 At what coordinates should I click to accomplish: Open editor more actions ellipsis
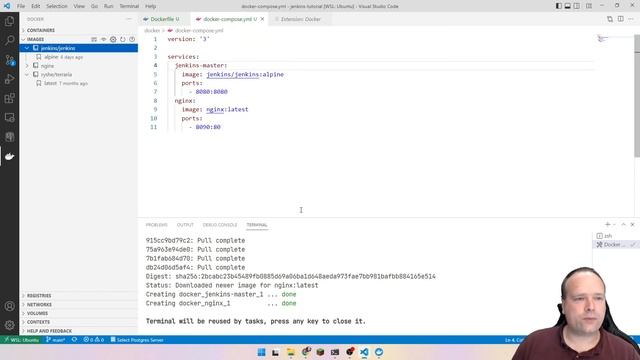pyautogui.click(x=631, y=19)
